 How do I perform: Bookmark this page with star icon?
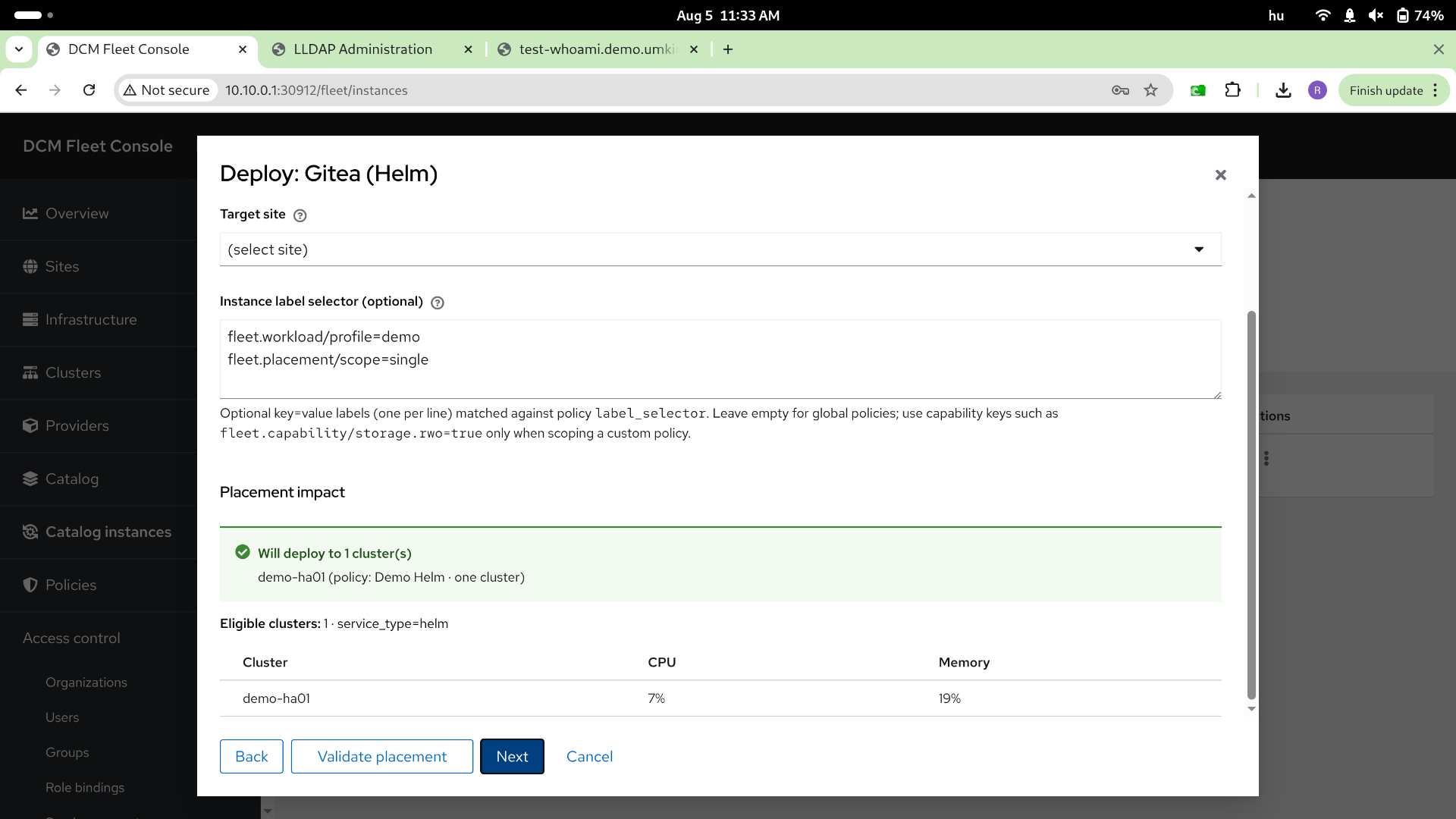(1151, 90)
